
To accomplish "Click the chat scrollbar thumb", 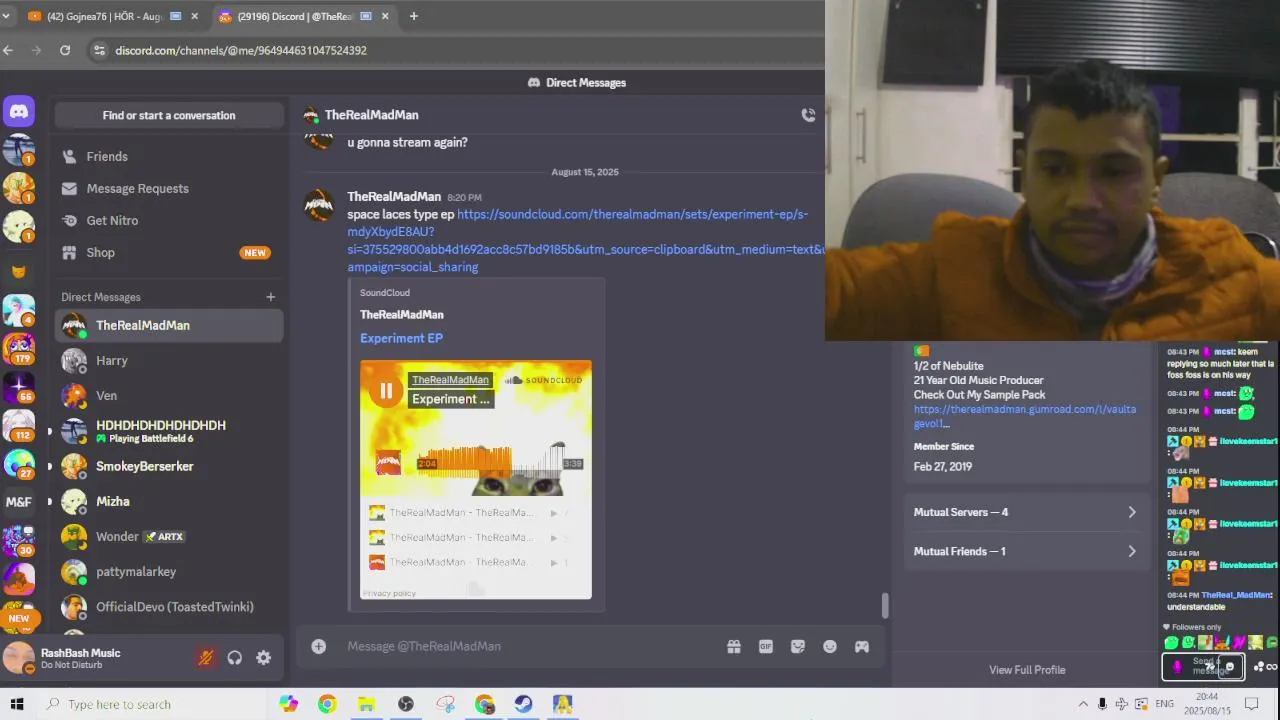I will (x=884, y=605).
